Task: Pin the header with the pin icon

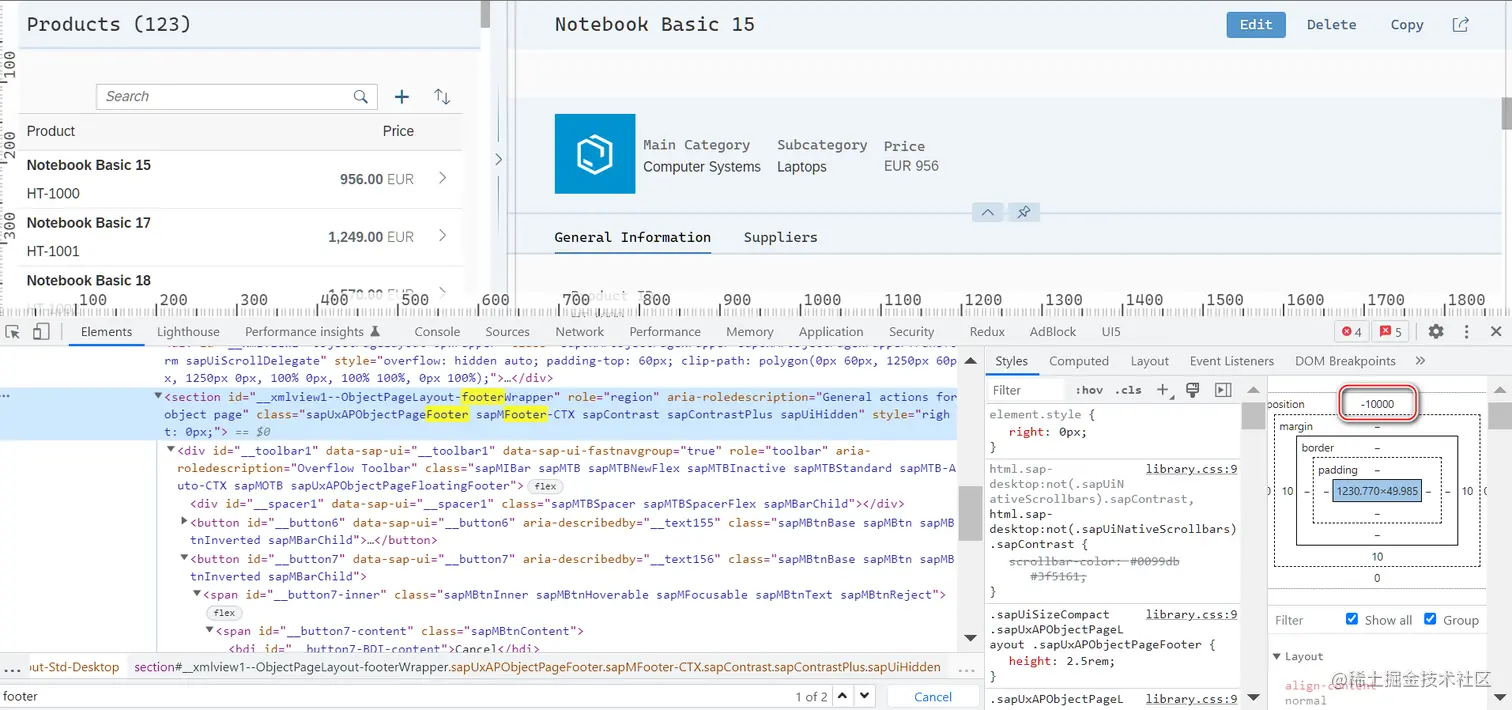Action: coord(1023,213)
